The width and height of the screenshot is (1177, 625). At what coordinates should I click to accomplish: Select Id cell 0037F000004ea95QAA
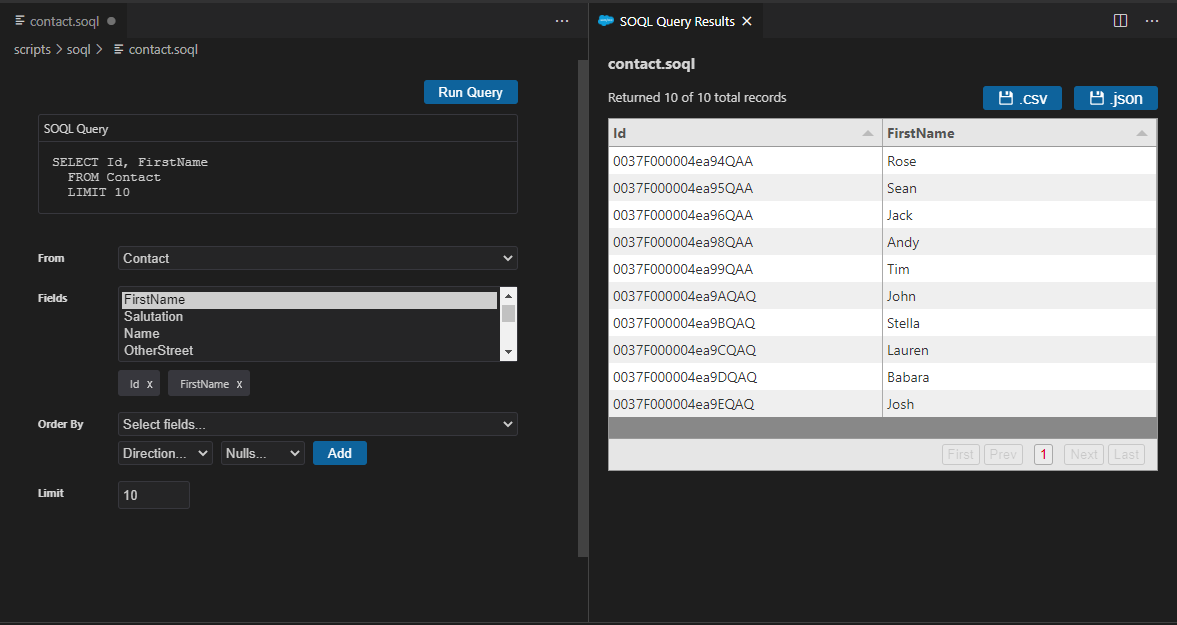point(745,188)
